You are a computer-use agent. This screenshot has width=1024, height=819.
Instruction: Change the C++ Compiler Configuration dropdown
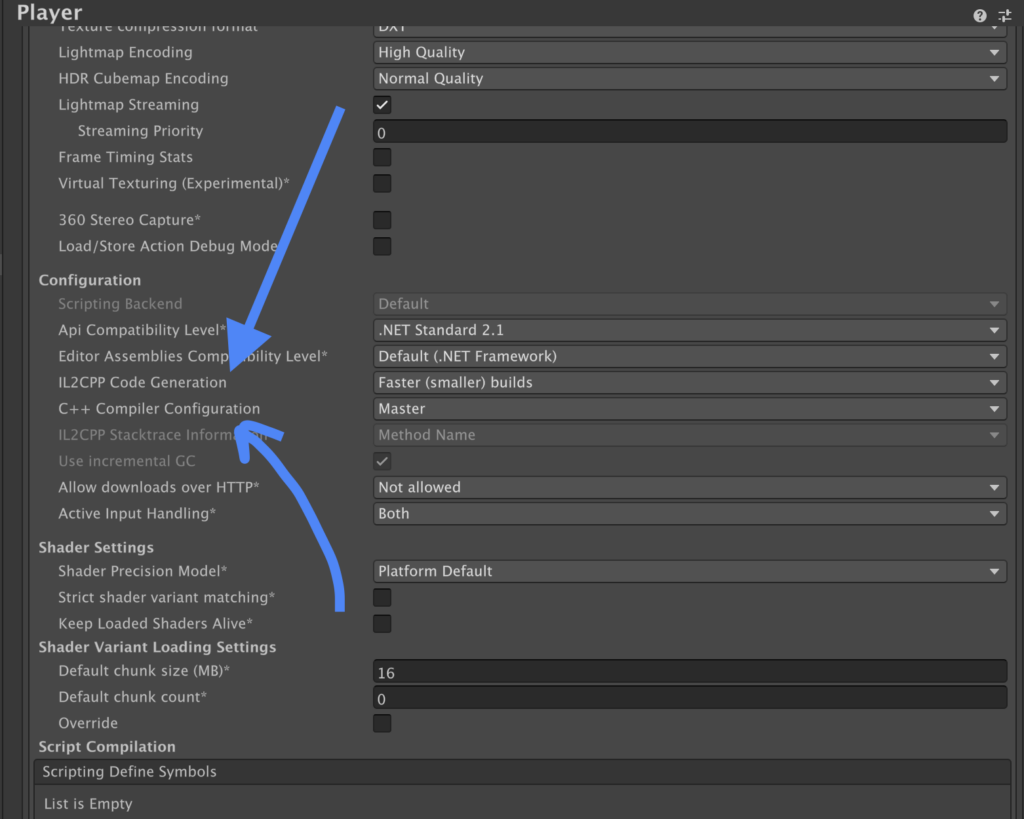pos(689,408)
